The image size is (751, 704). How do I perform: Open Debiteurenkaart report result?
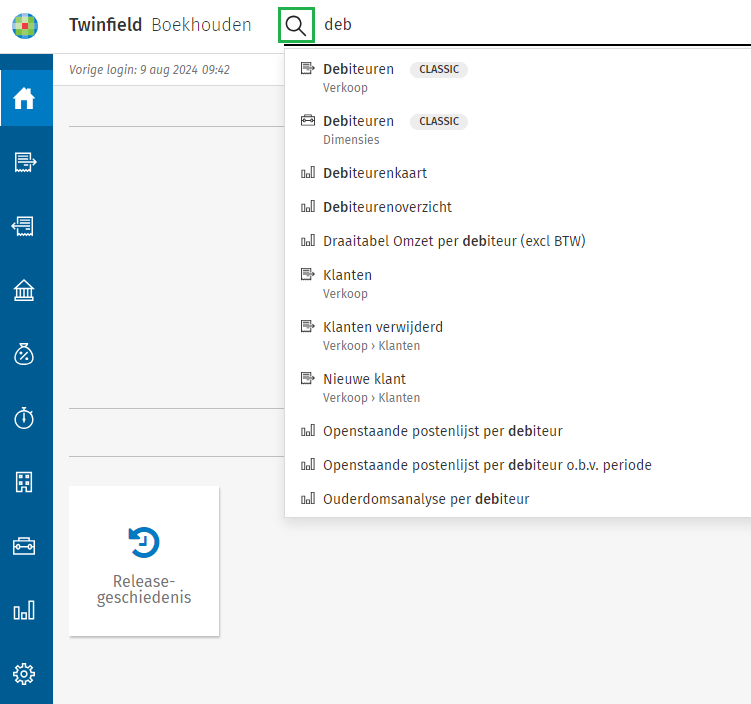tap(375, 173)
